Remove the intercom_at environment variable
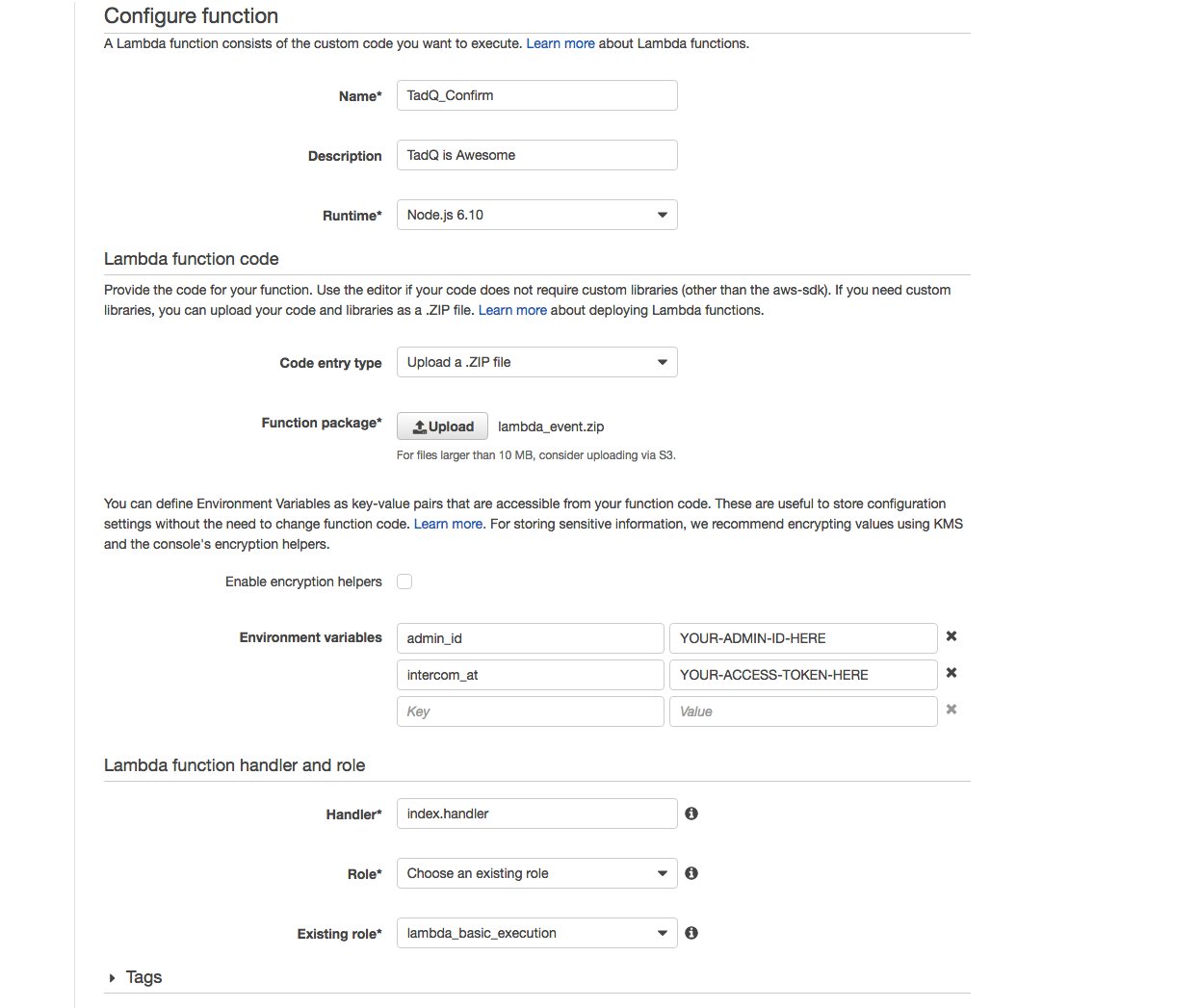The width and height of the screenshot is (1199, 1008). point(951,673)
